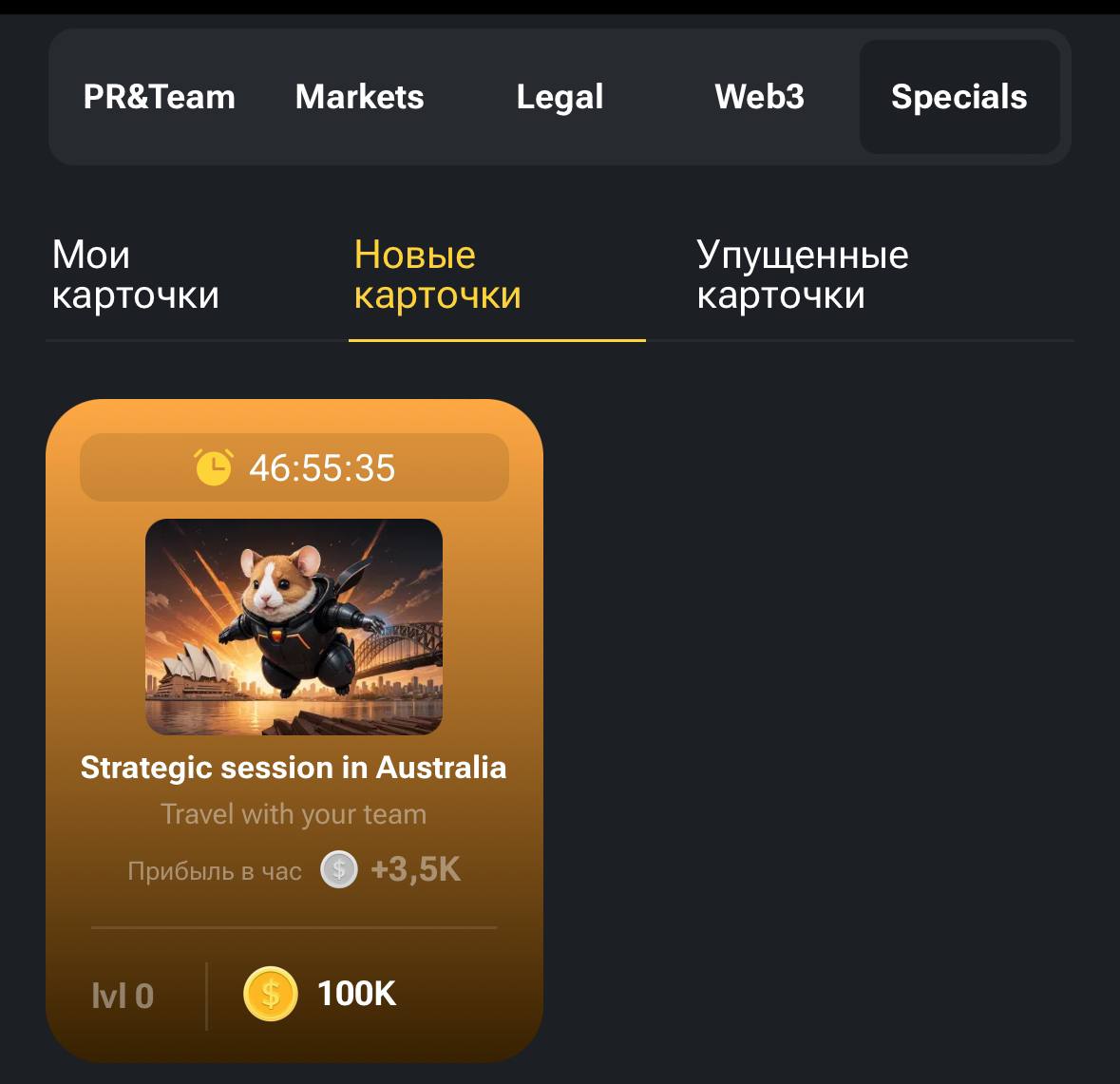Select the Specials tab
The width and height of the screenshot is (1120, 1084).
click(959, 97)
